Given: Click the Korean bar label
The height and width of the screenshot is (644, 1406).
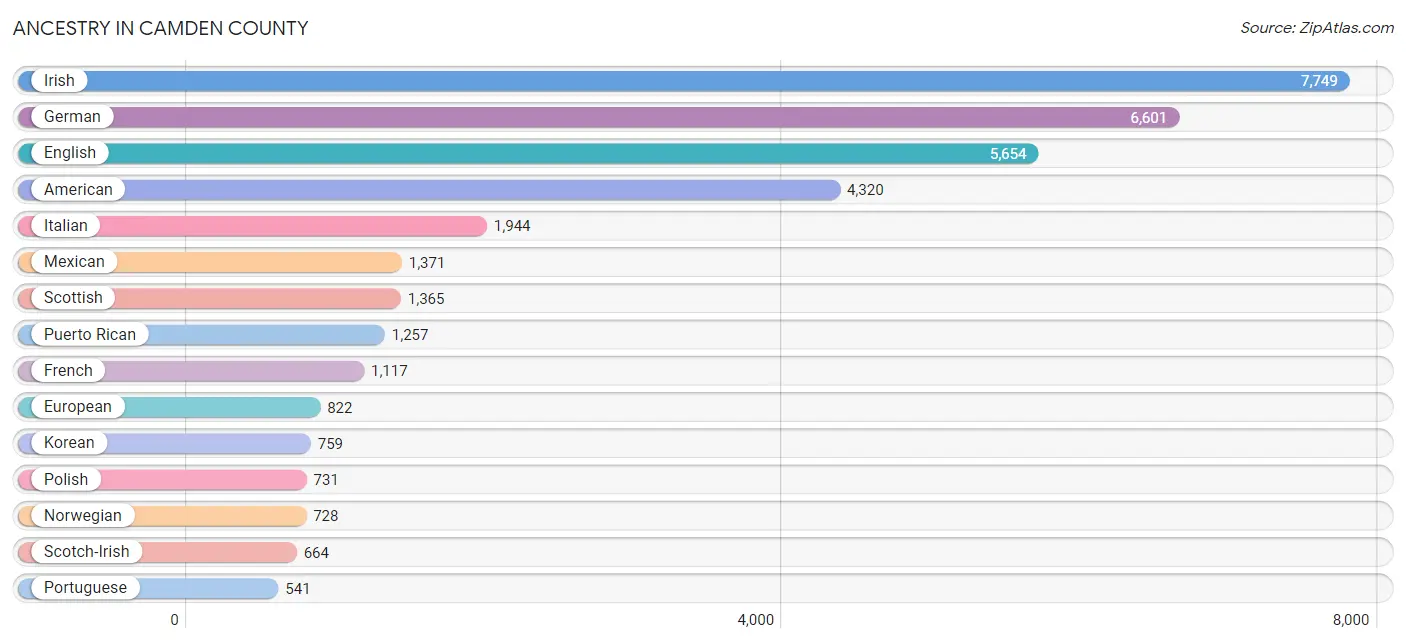Looking at the screenshot, I should 69,443.
